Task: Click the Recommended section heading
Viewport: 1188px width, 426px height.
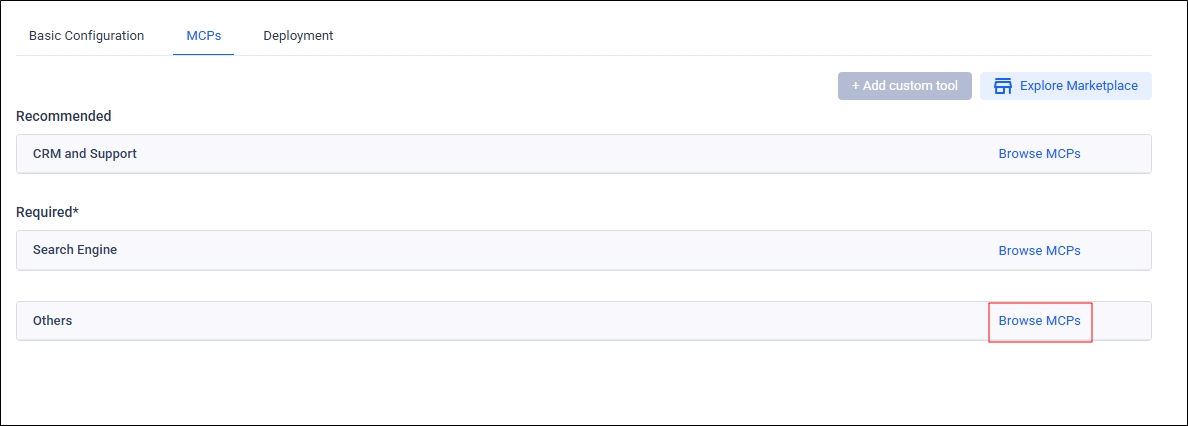Action: pyautogui.click(x=64, y=116)
